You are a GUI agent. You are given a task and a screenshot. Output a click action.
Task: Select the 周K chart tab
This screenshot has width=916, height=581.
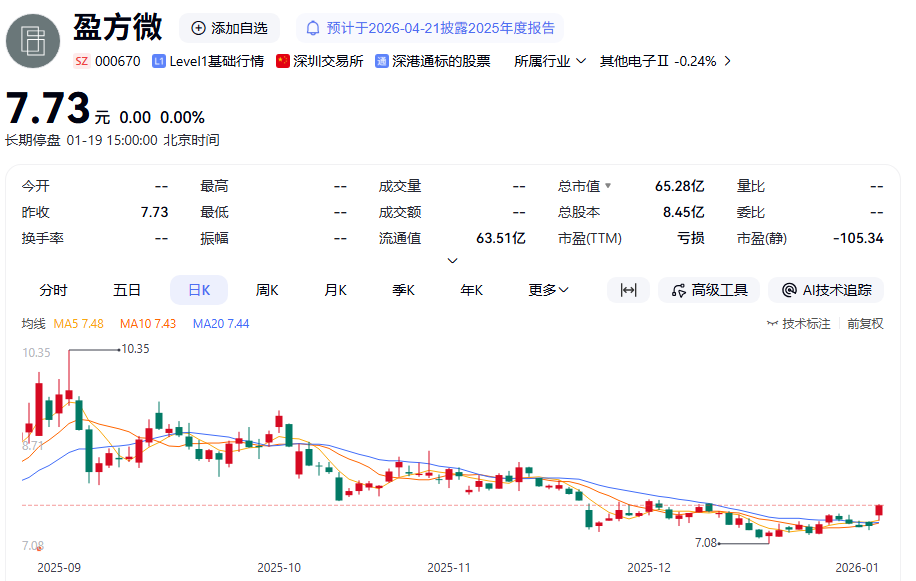click(x=267, y=290)
